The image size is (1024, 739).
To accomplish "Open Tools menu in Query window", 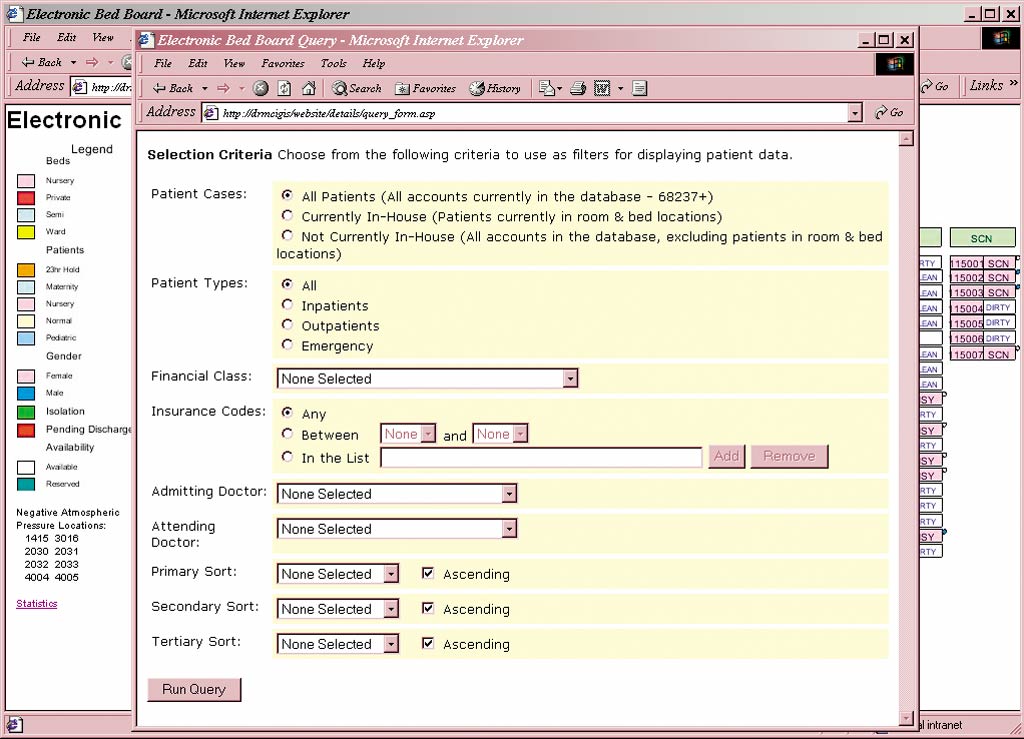I will coord(333,63).
